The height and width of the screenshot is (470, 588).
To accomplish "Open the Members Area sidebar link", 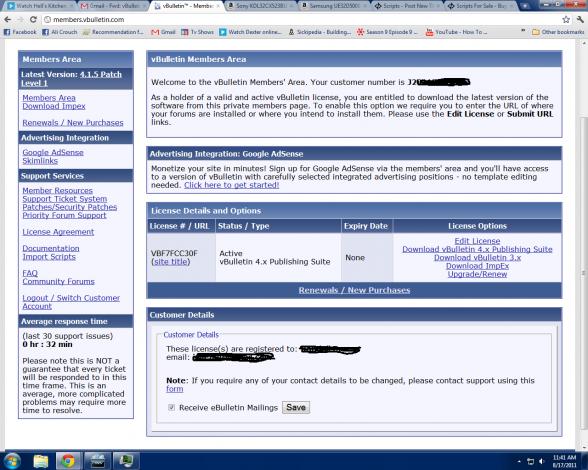I will click(x=49, y=98).
